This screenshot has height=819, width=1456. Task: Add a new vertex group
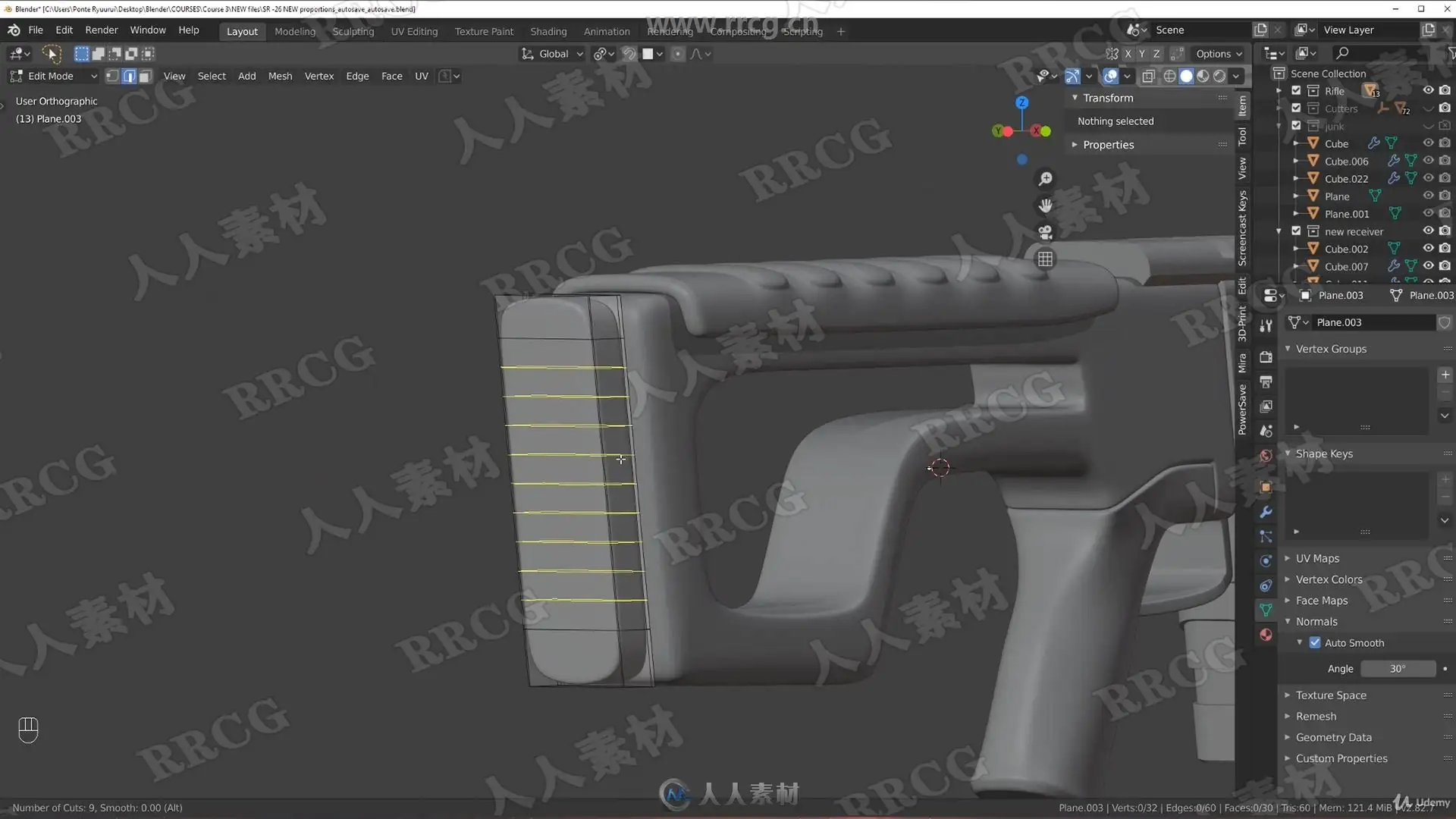[1445, 375]
